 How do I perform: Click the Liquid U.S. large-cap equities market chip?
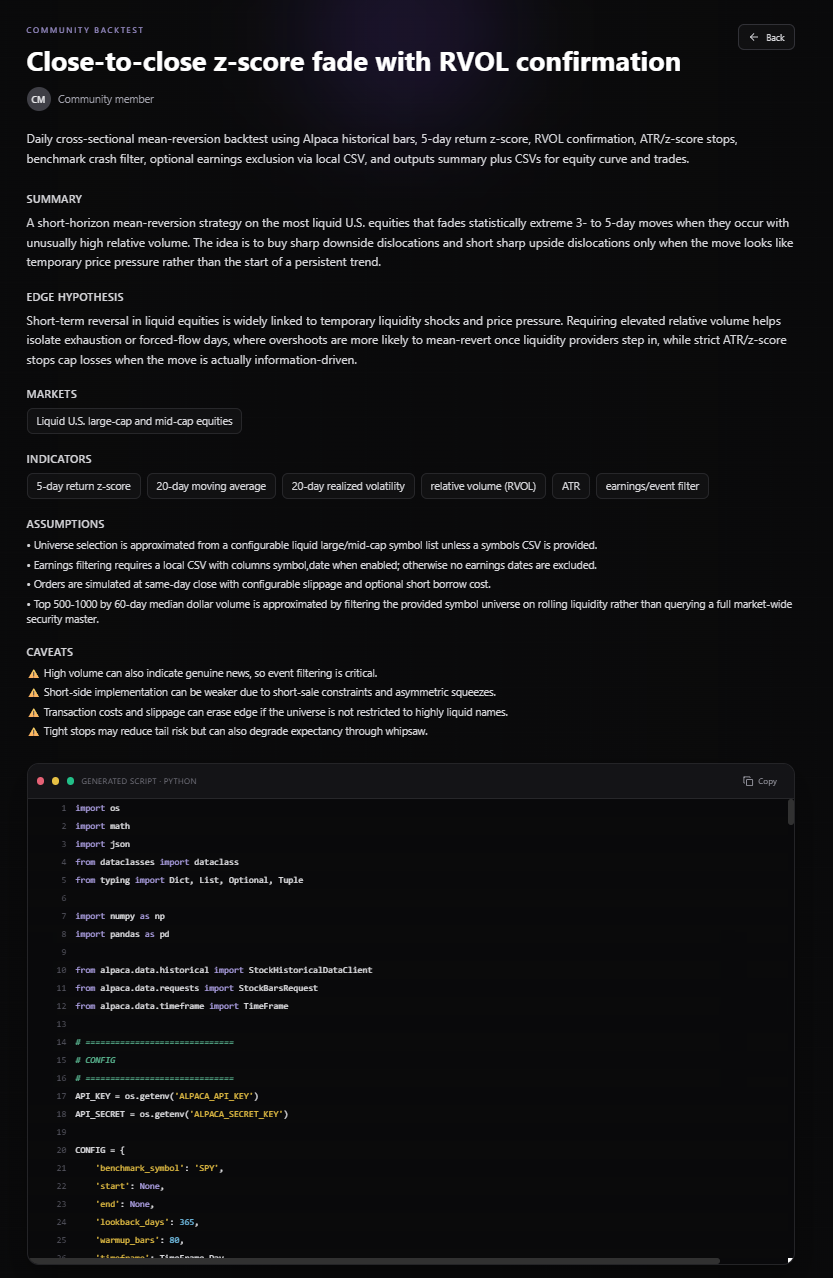tap(134, 421)
